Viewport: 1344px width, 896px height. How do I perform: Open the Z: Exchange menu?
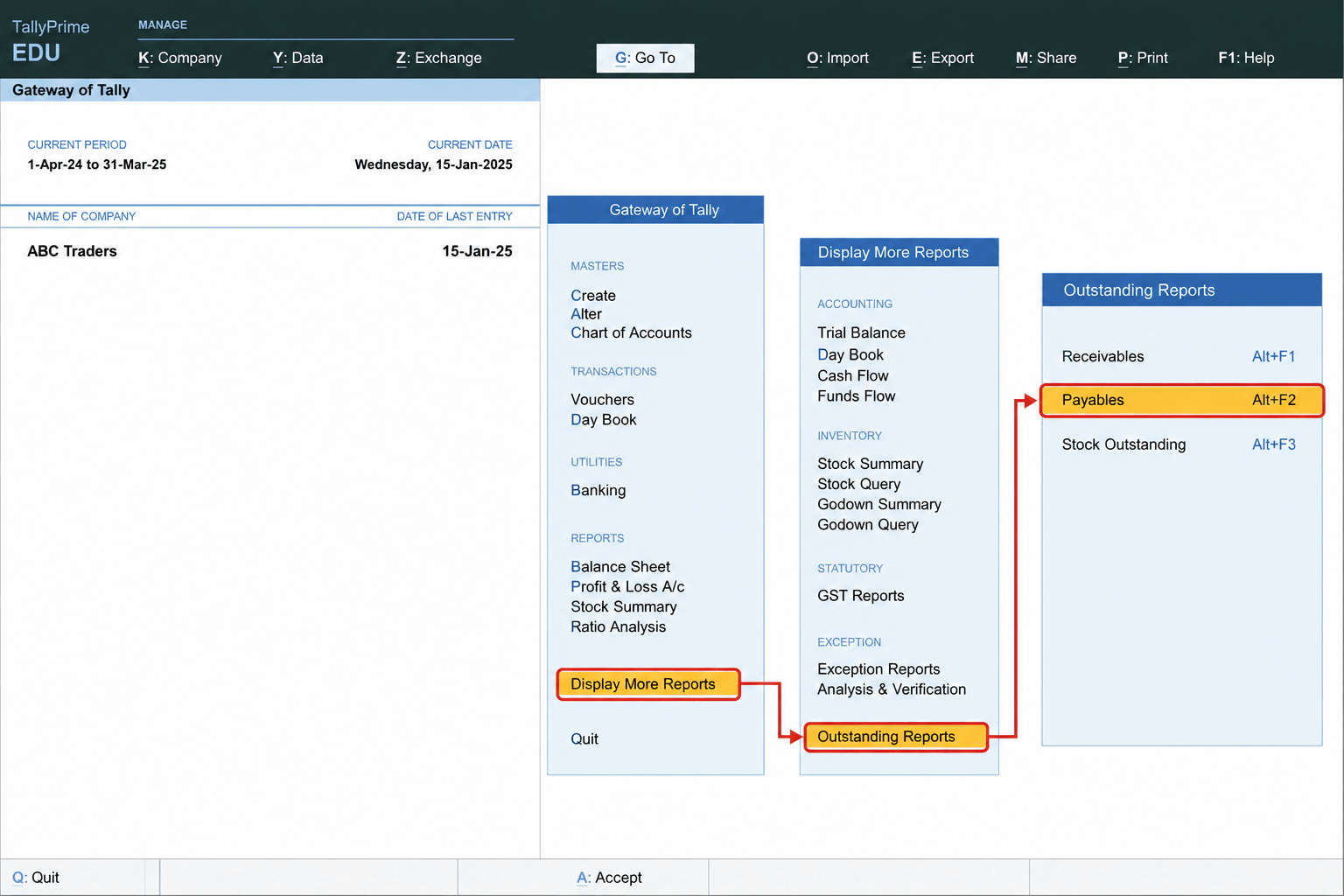click(439, 58)
